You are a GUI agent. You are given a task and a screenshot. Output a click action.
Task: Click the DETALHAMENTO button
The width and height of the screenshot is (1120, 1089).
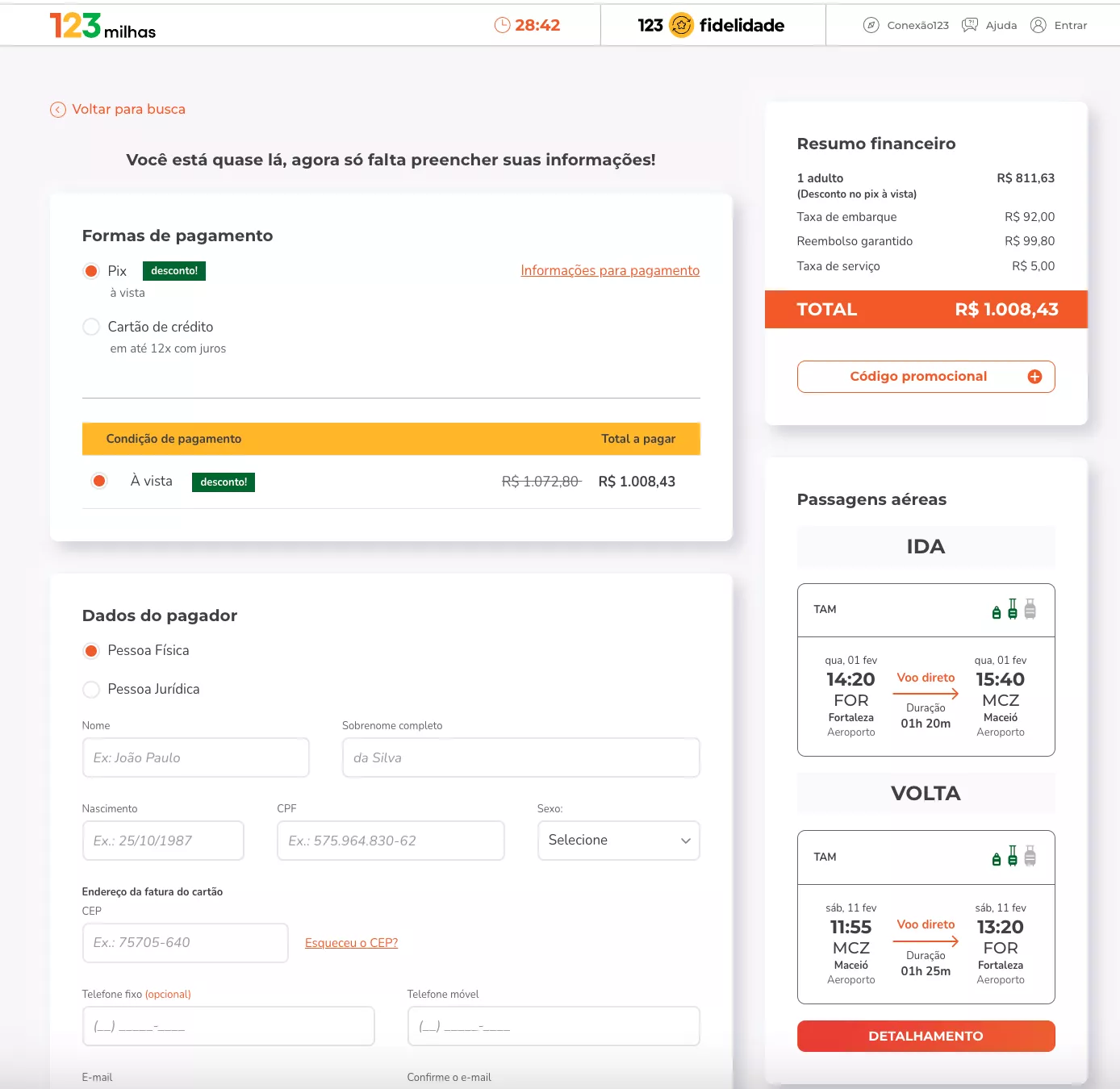[926, 1036]
